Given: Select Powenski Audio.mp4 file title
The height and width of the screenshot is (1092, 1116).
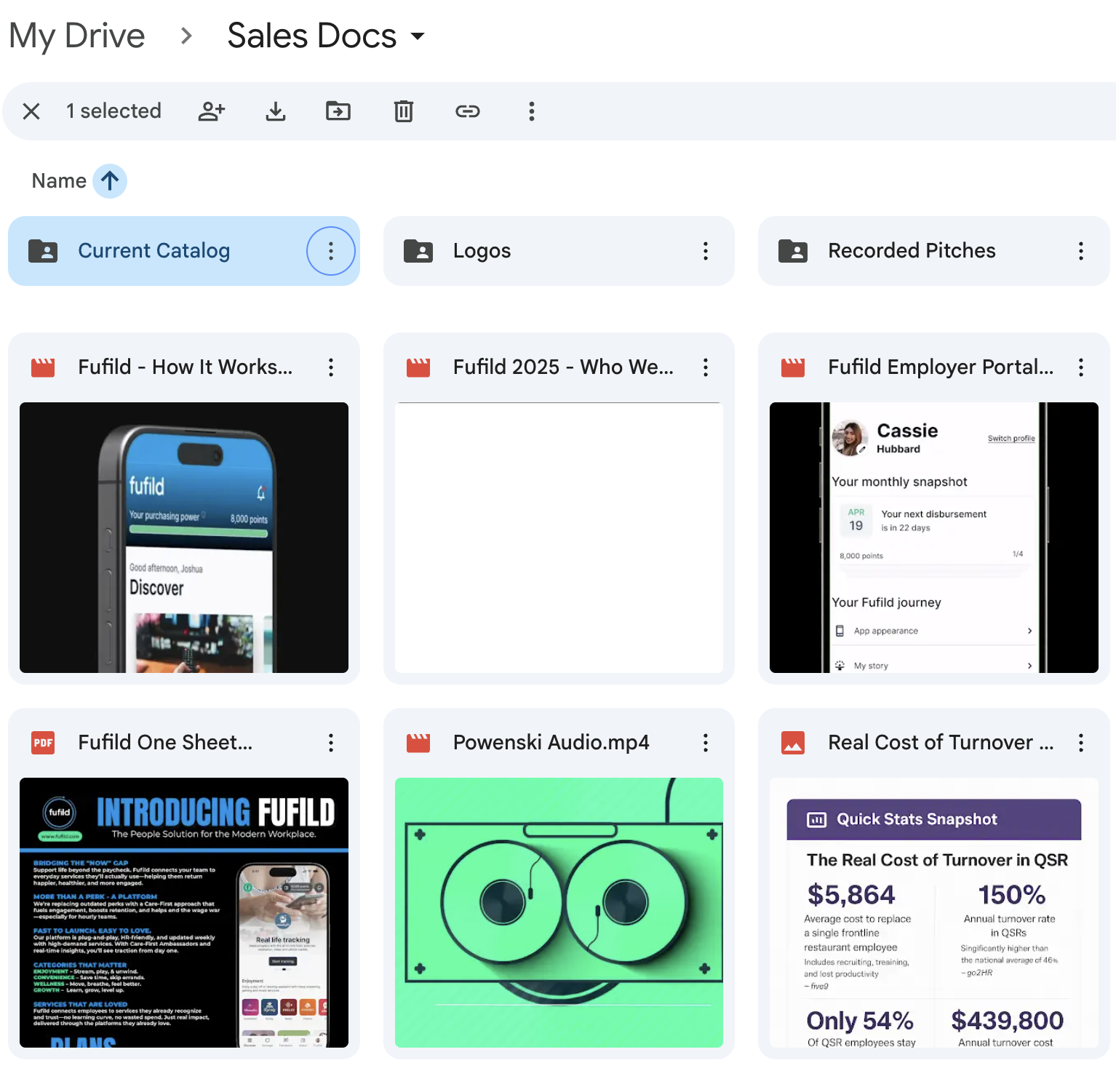Looking at the screenshot, I should [551, 743].
